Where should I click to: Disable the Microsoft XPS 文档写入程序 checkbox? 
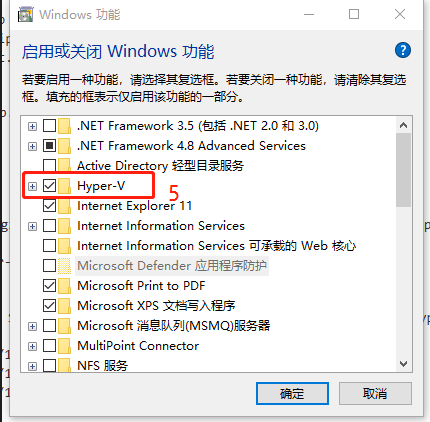click(49, 306)
